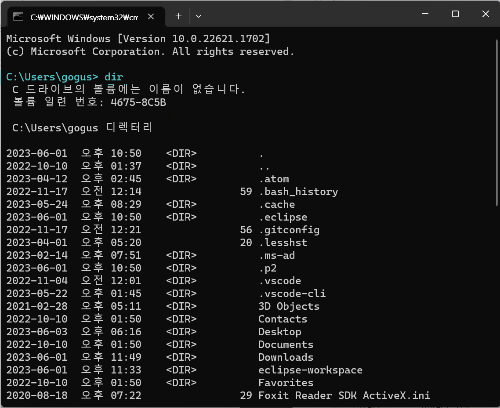Image resolution: width=500 pixels, height=408 pixels.
Task: Click 'Foxit Reader SDK ActiveX.ini' file name
Action: click(344, 396)
